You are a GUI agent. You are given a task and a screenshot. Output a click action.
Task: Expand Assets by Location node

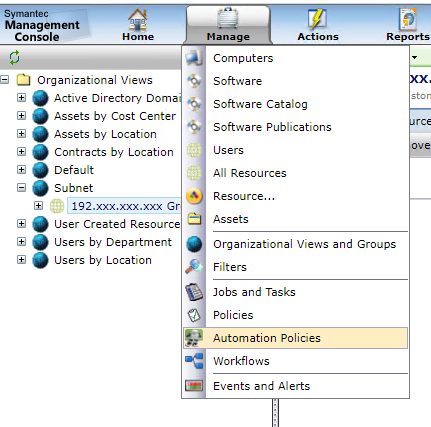pyautogui.click(x=21, y=134)
